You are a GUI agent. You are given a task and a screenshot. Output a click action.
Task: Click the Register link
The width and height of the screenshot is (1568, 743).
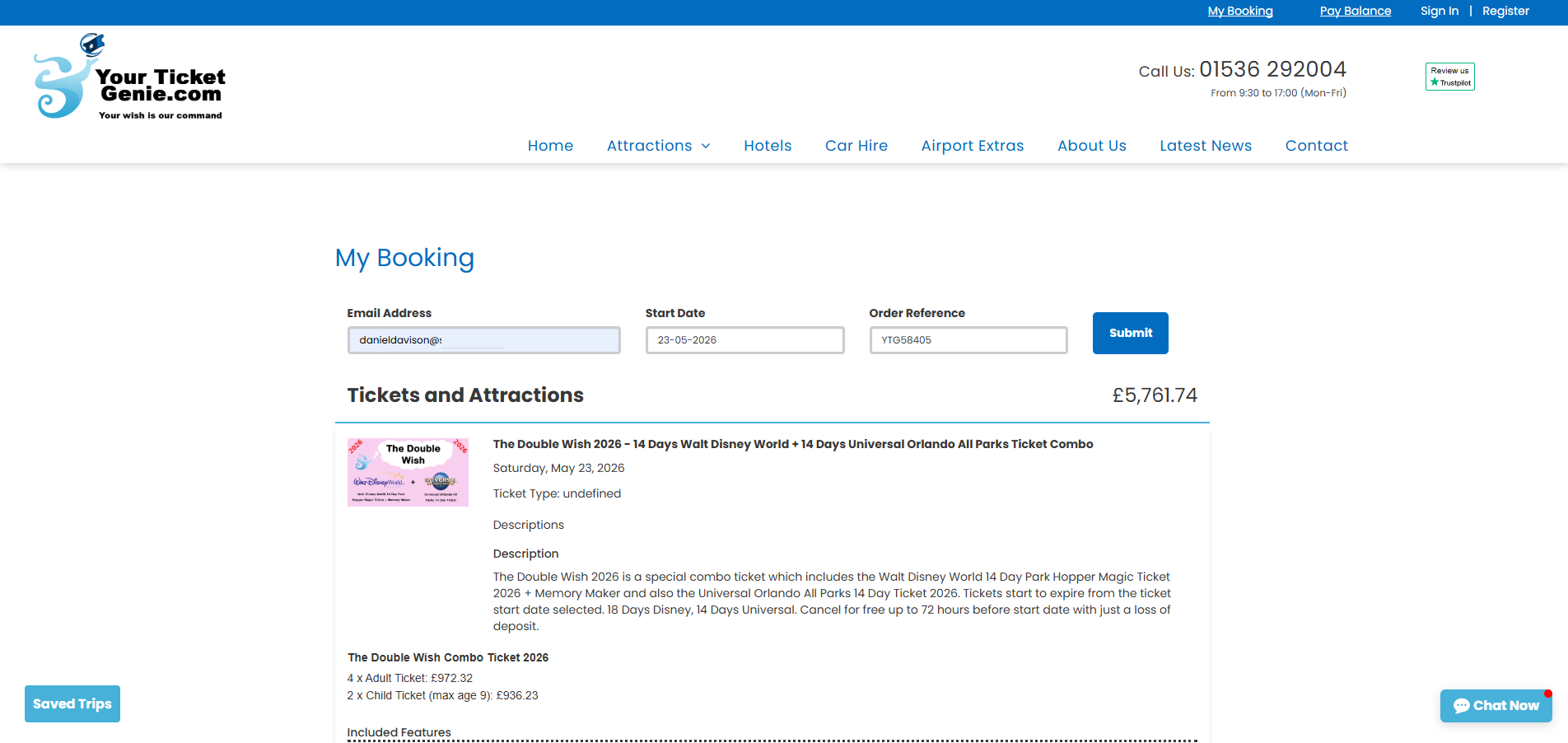(x=1505, y=12)
